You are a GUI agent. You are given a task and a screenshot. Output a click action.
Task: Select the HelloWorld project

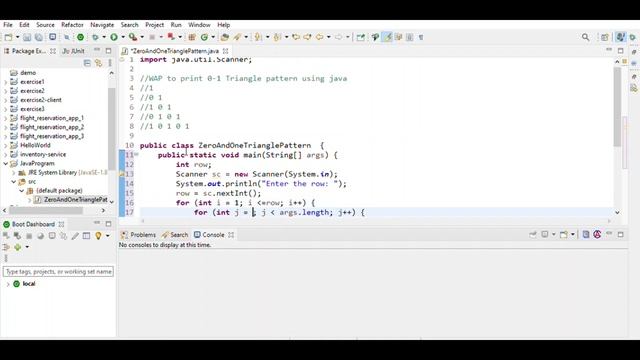point(35,145)
